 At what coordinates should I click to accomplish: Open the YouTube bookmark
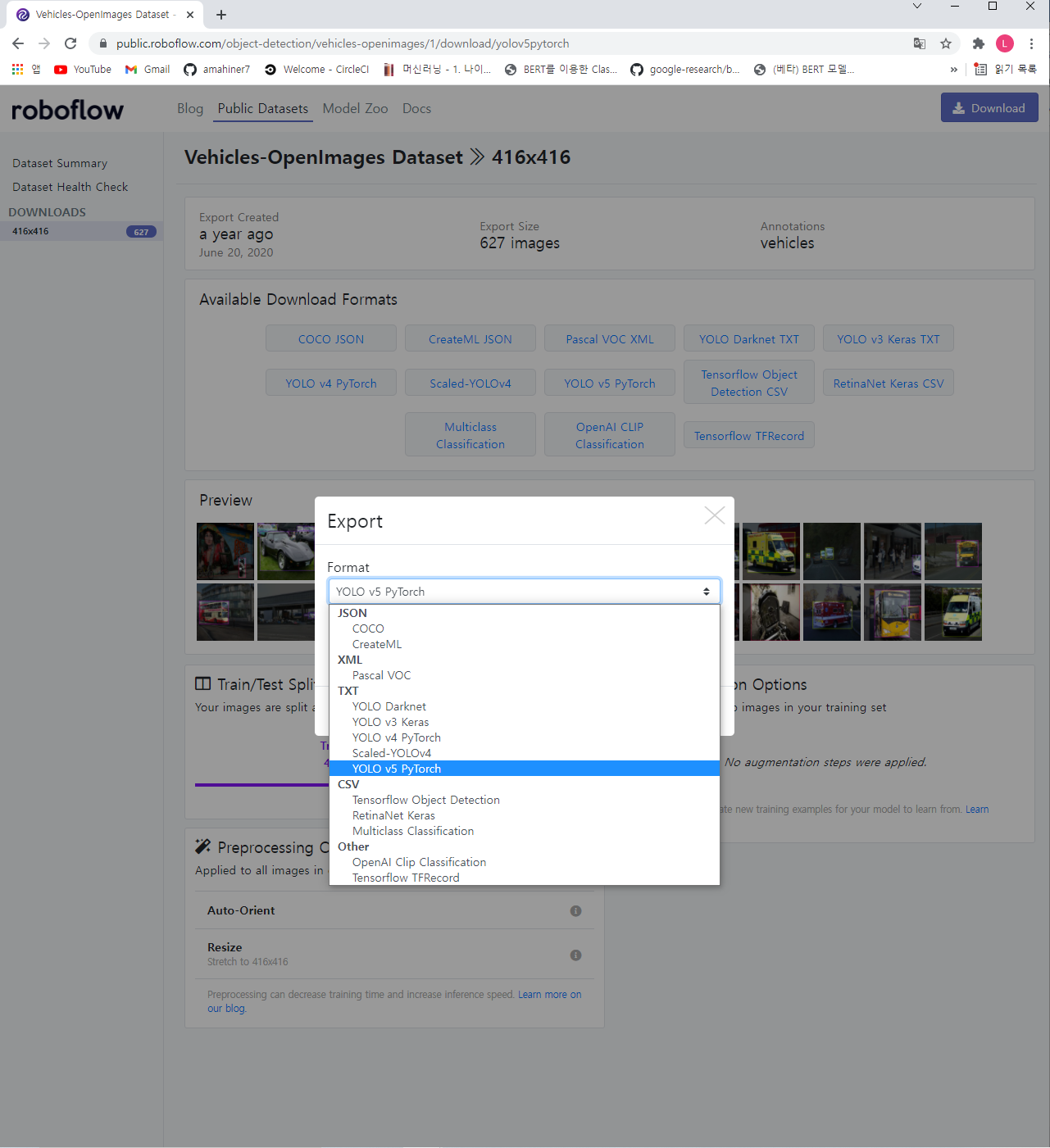pos(83,70)
